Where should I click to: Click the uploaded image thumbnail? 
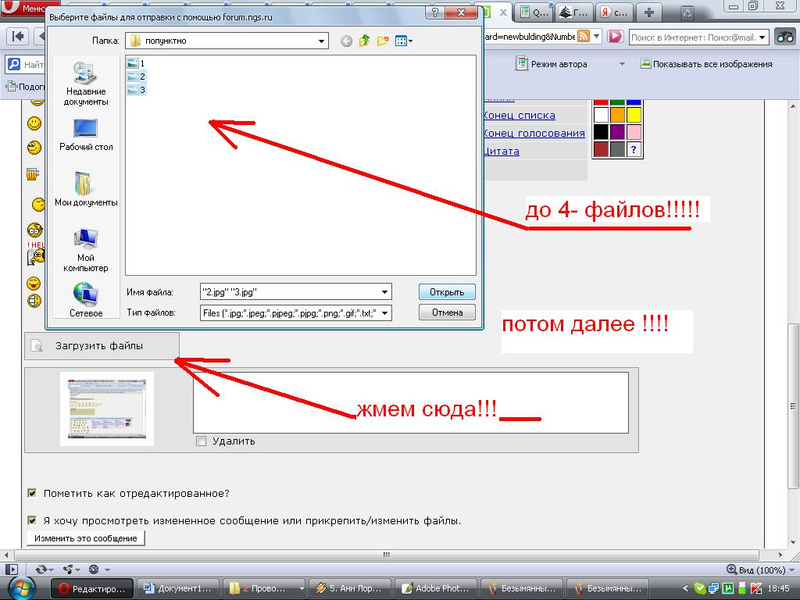106,408
